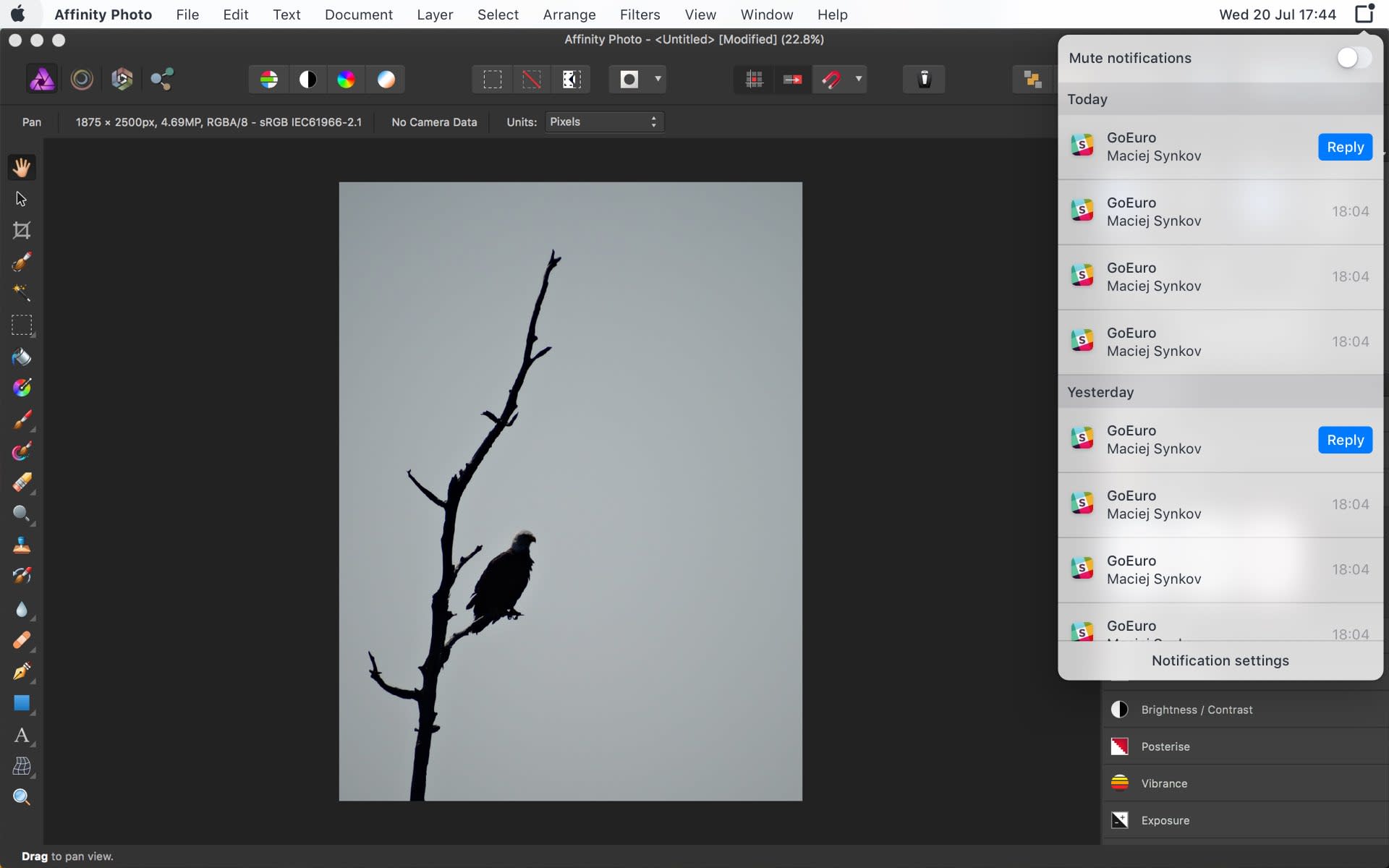
Task: Reply to today's GoEuro notification
Action: pyautogui.click(x=1345, y=146)
